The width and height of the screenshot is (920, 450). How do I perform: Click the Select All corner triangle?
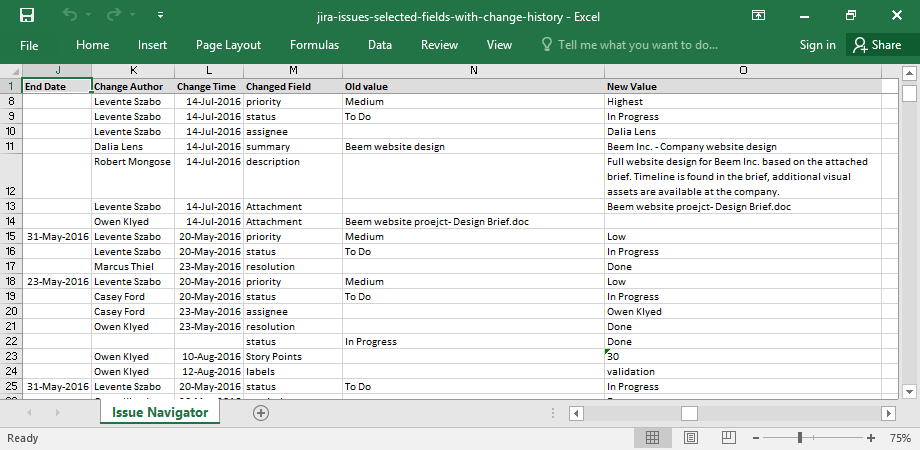point(11,70)
